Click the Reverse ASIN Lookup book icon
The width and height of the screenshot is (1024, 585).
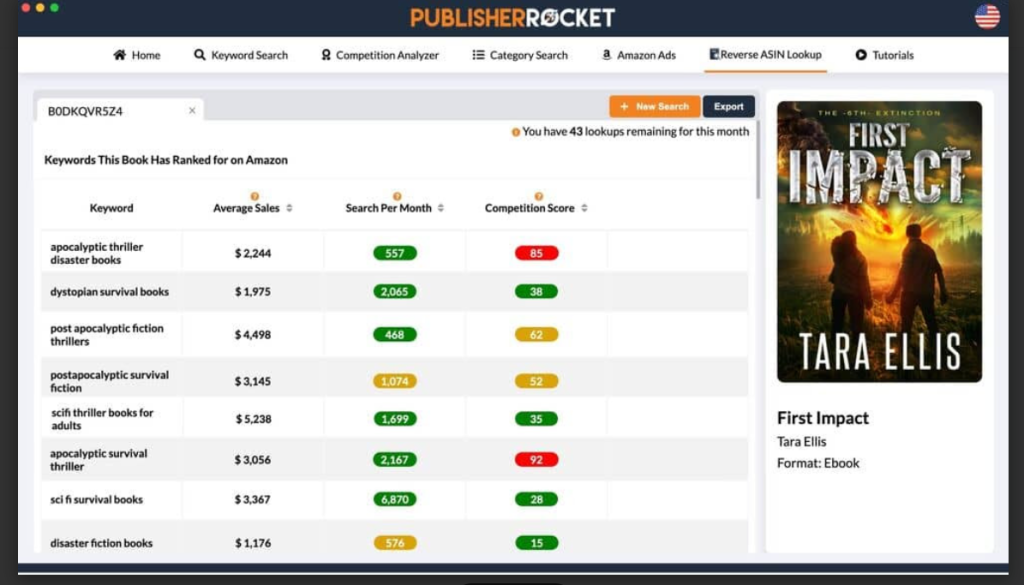[x=714, y=54]
